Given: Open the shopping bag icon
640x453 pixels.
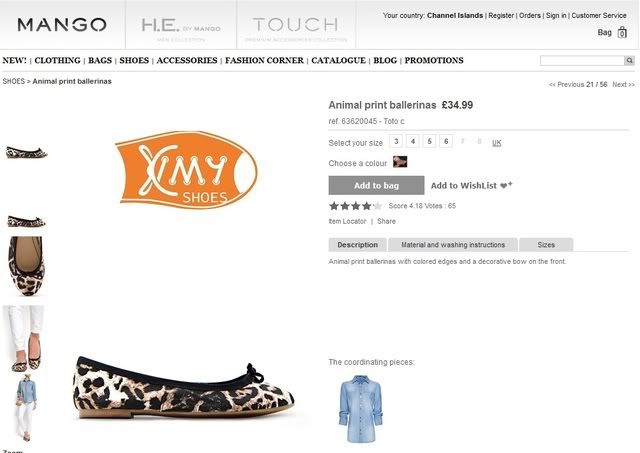Looking at the screenshot, I should click(x=622, y=32).
